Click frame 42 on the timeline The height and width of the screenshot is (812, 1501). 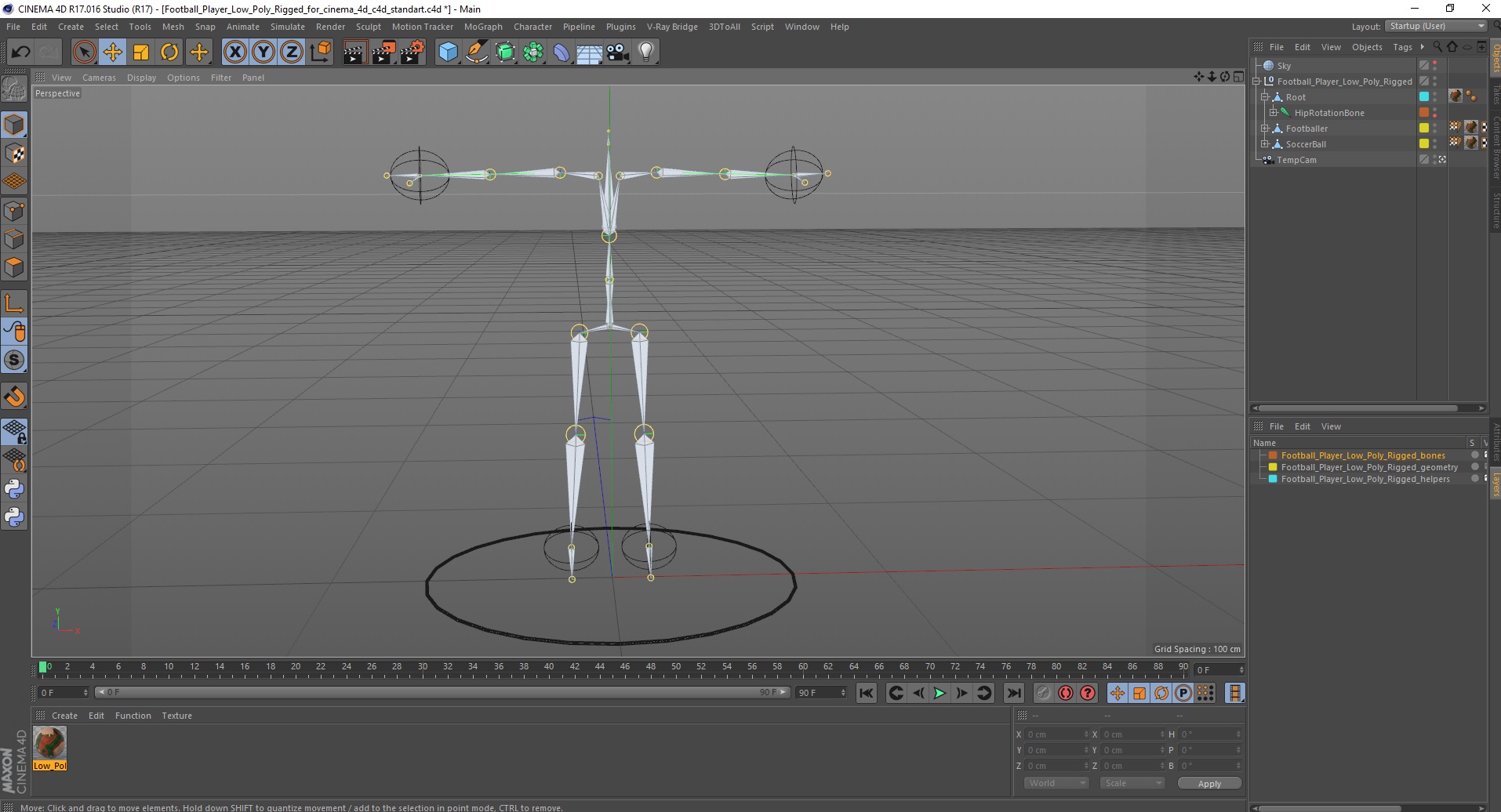point(574,668)
